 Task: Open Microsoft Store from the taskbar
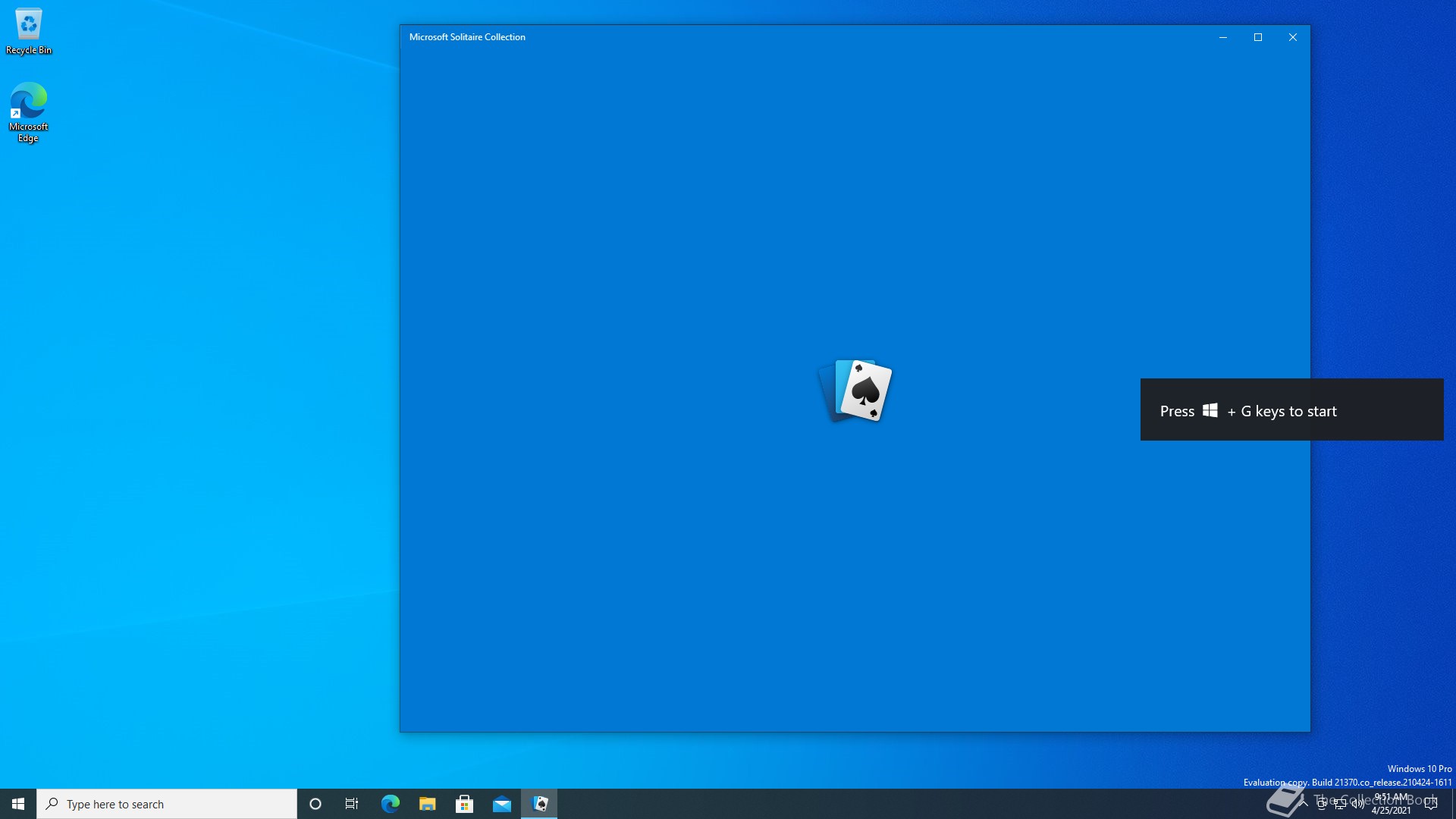coord(464,804)
